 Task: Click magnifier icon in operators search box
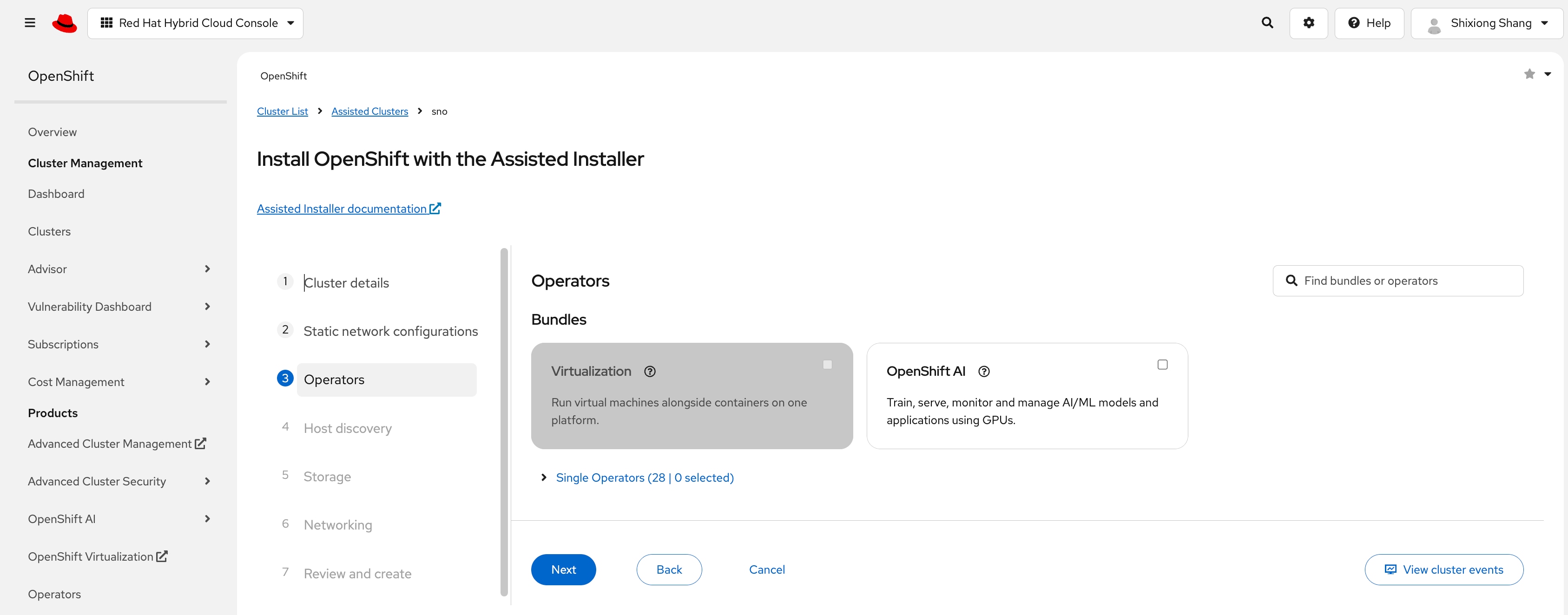point(1291,281)
